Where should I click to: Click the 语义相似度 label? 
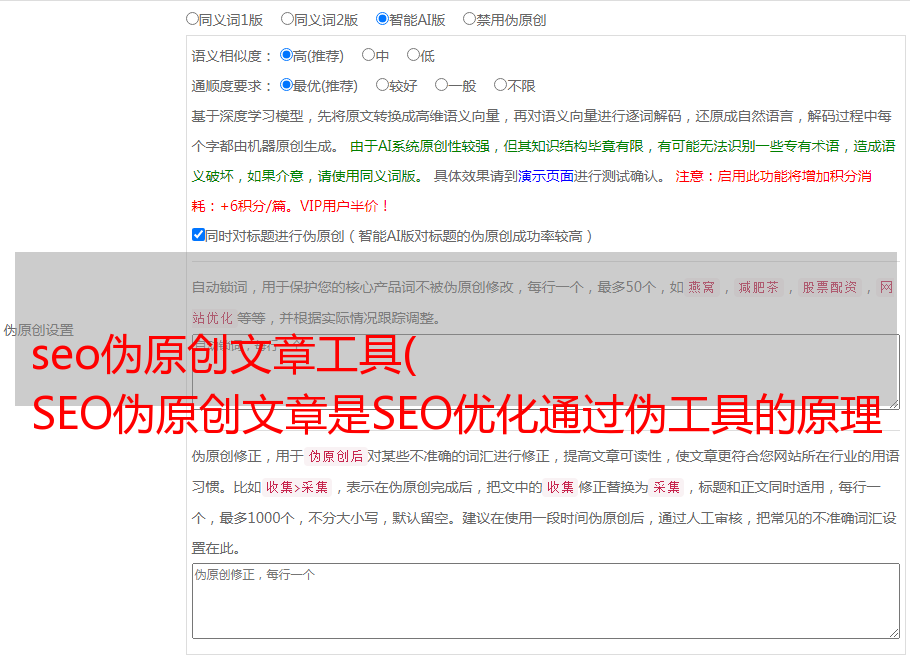(x=231, y=56)
